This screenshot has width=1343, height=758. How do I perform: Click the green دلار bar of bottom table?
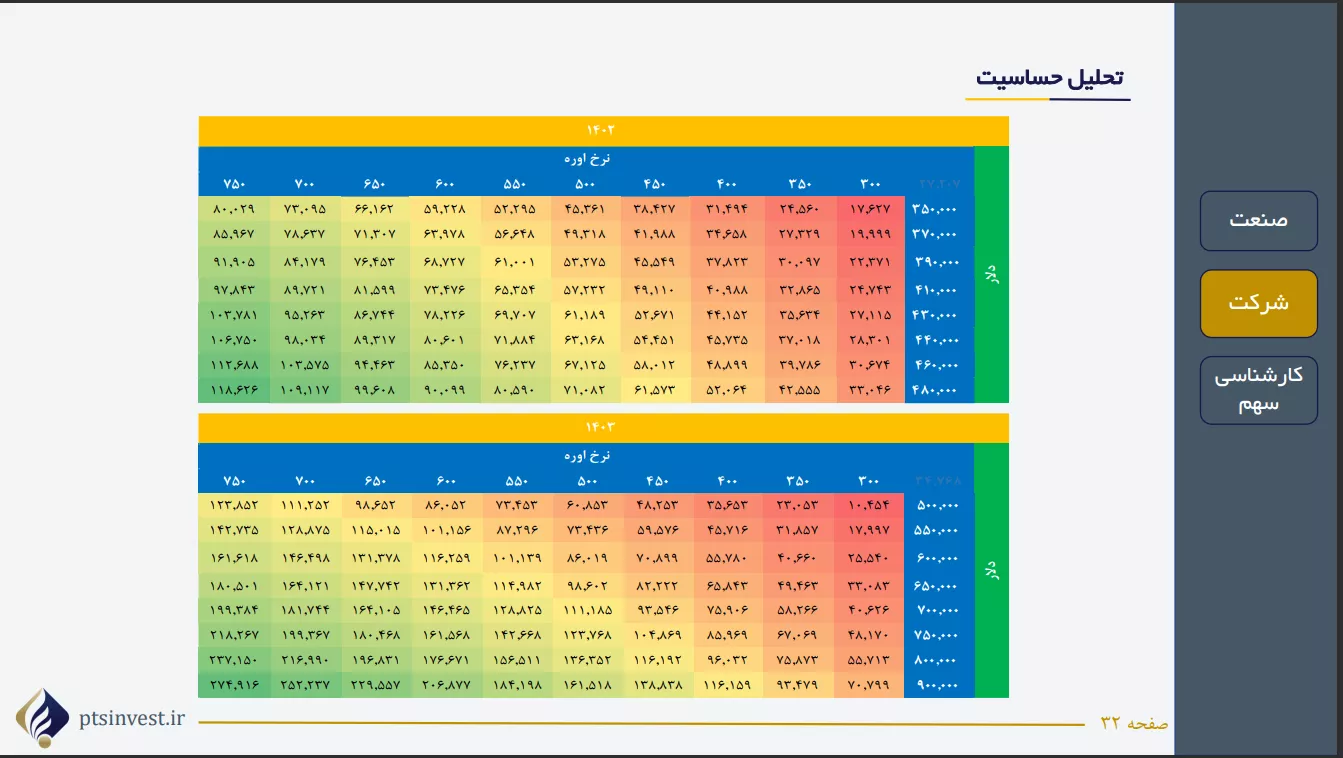[991, 570]
